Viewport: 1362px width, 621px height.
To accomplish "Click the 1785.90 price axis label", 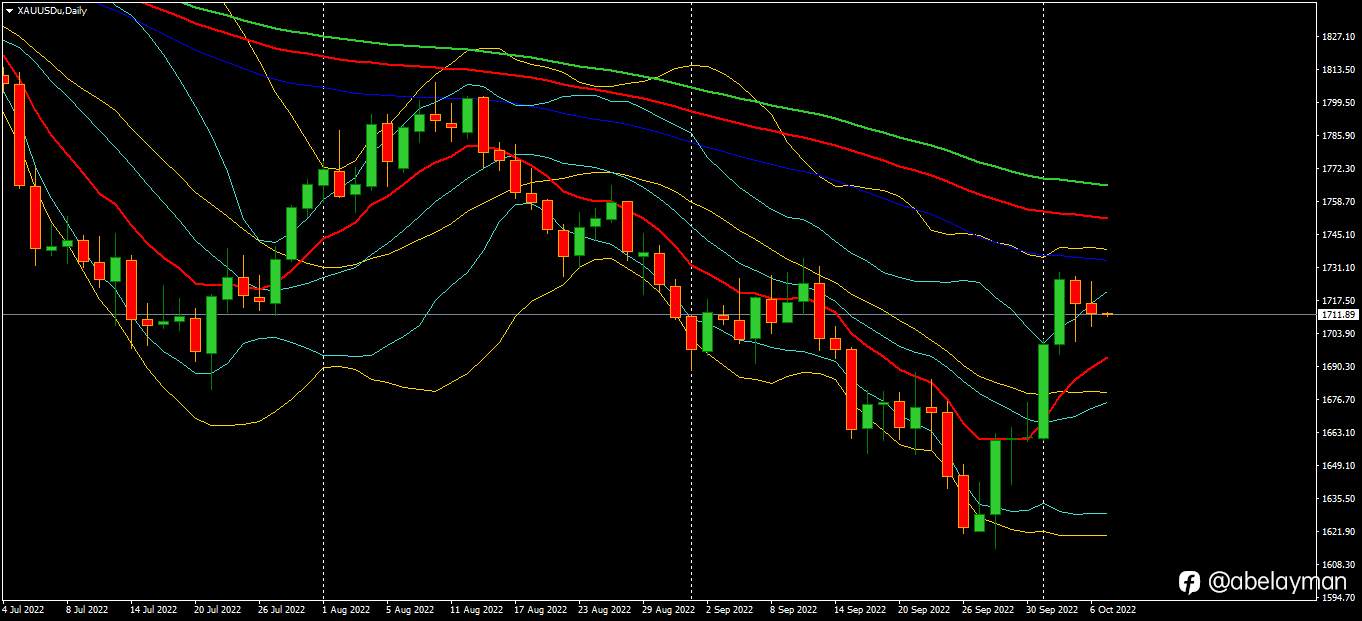I will tap(1337, 135).
